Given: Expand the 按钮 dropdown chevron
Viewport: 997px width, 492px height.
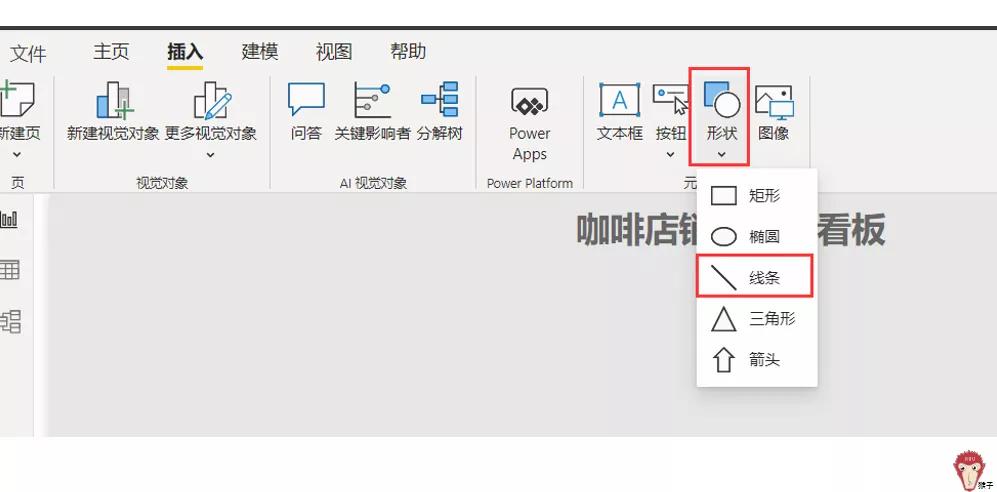Looking at the screenshot, I should pos(670,154).
